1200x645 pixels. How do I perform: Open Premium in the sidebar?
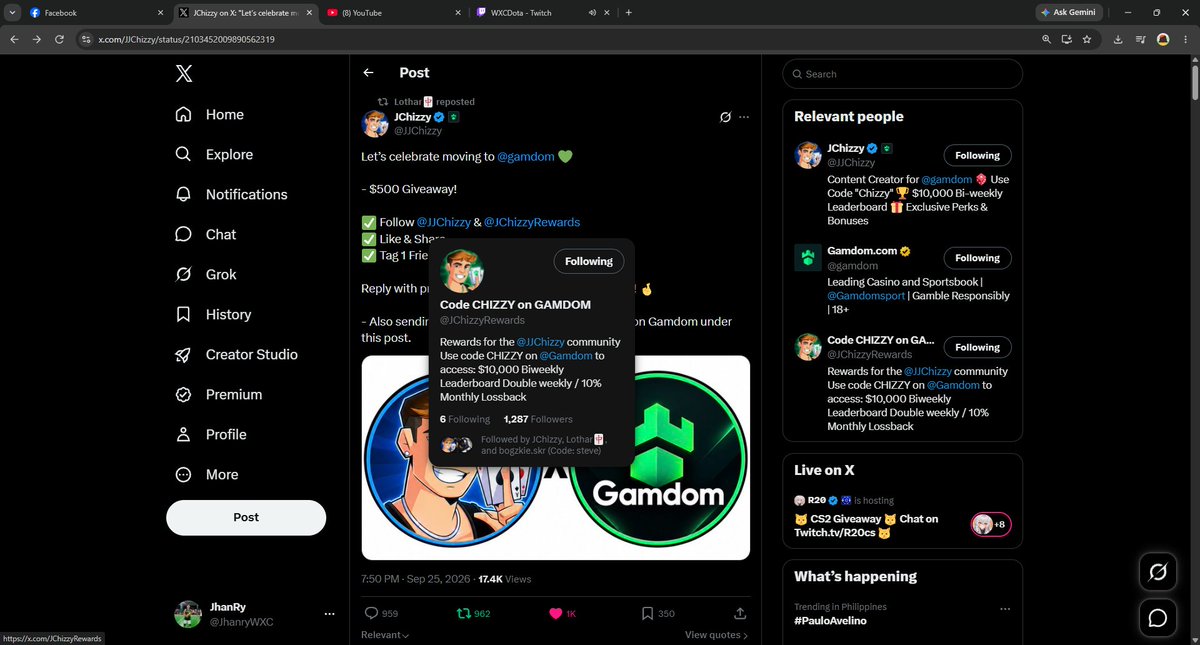click(219, 394)
